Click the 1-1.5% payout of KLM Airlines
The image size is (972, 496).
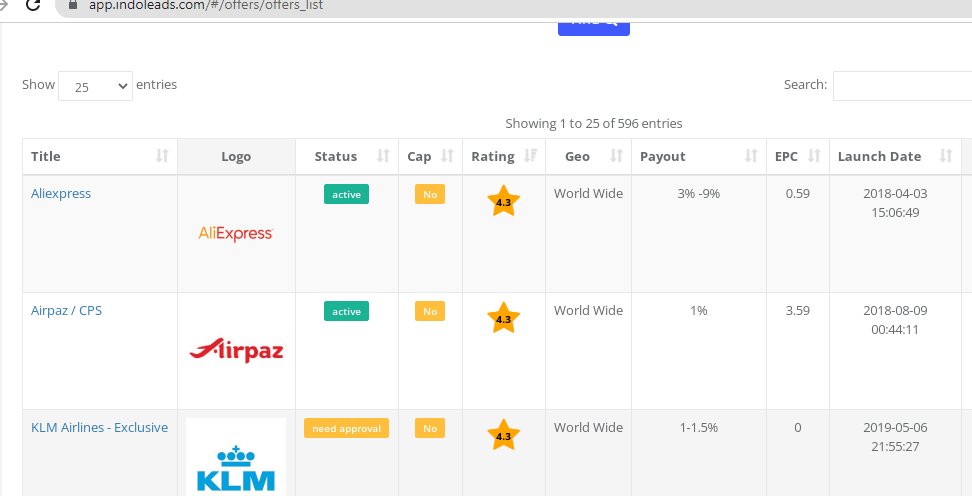click(699, 428)
